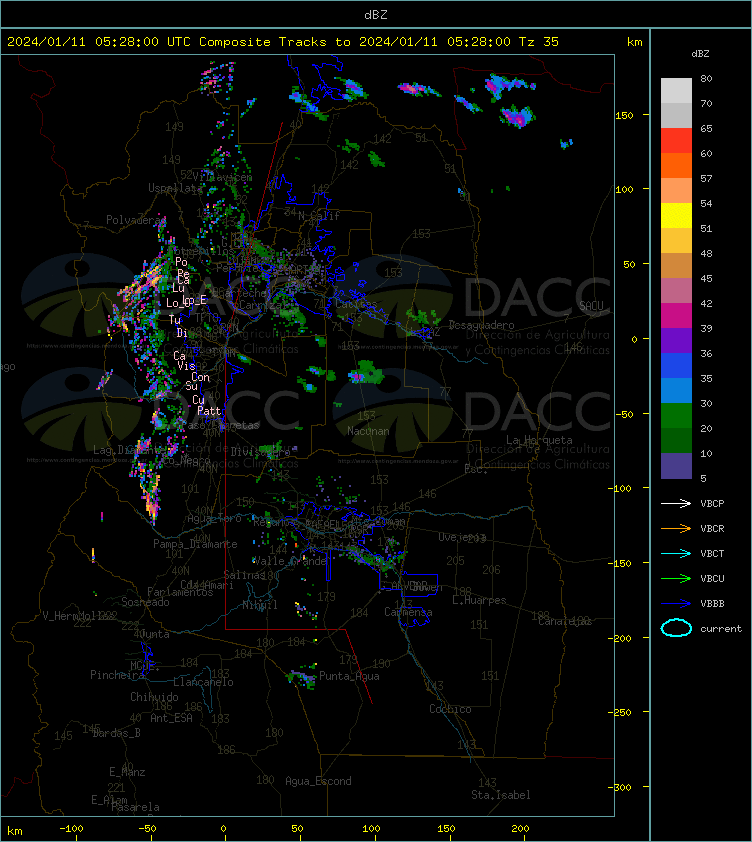This screenshot has height=842, width=752.
Task: Click the cyan 'current' ellipse legend icon
Action: pos(676,628)
